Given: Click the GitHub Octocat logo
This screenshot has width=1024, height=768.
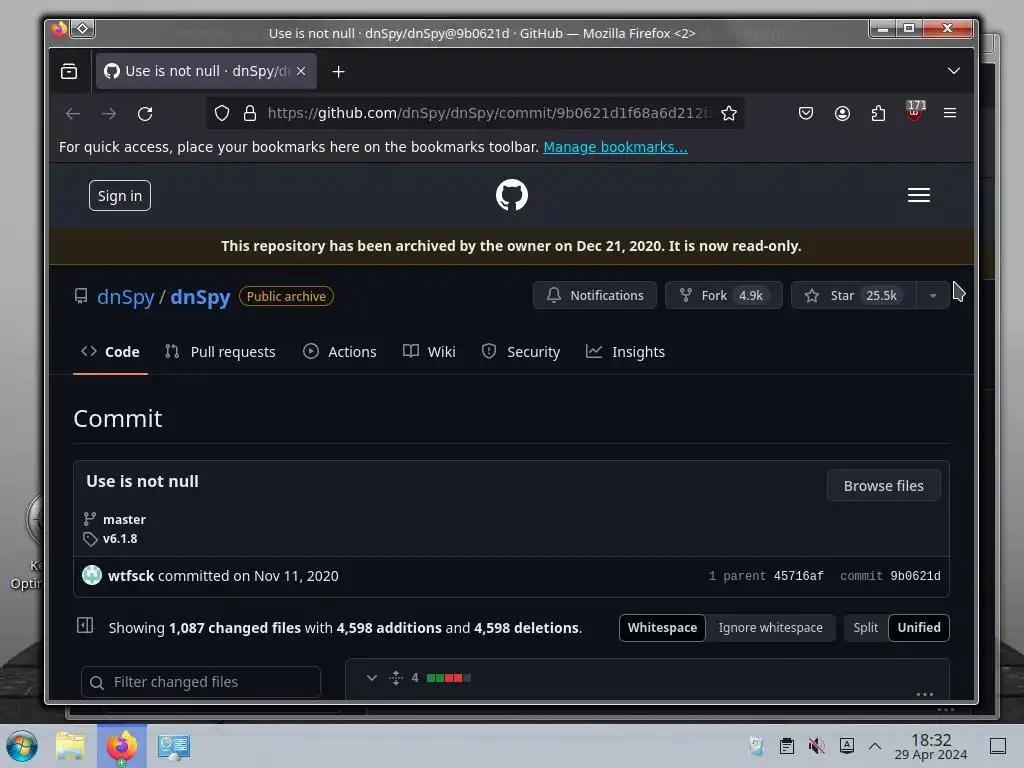Looking at the screenshot, I should 512,195.
